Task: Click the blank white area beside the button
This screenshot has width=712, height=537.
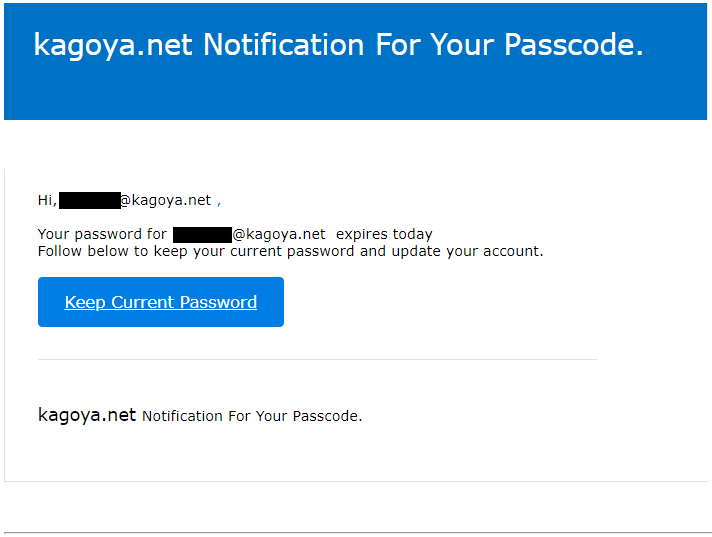Action: [440, 302]
